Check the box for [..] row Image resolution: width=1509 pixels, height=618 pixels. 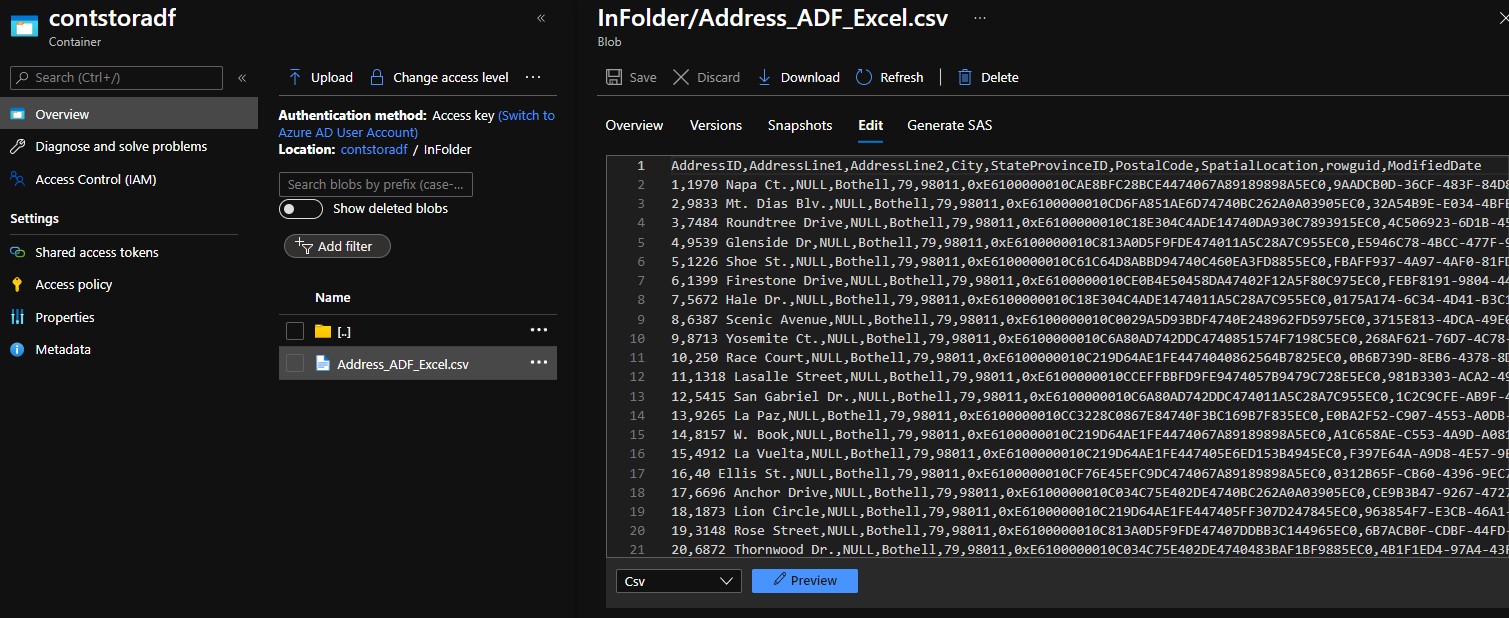295,331
